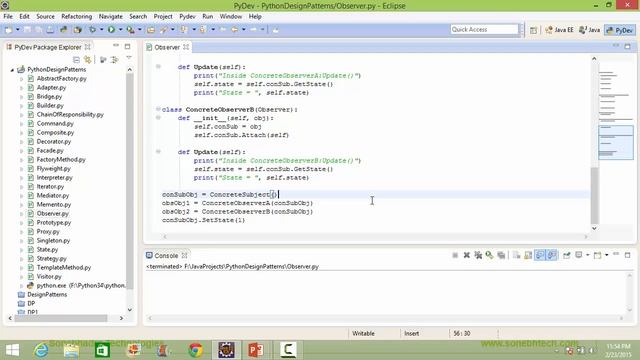Open the Refactoring menu
Viewport: 640px width, 360px height.
76,17
